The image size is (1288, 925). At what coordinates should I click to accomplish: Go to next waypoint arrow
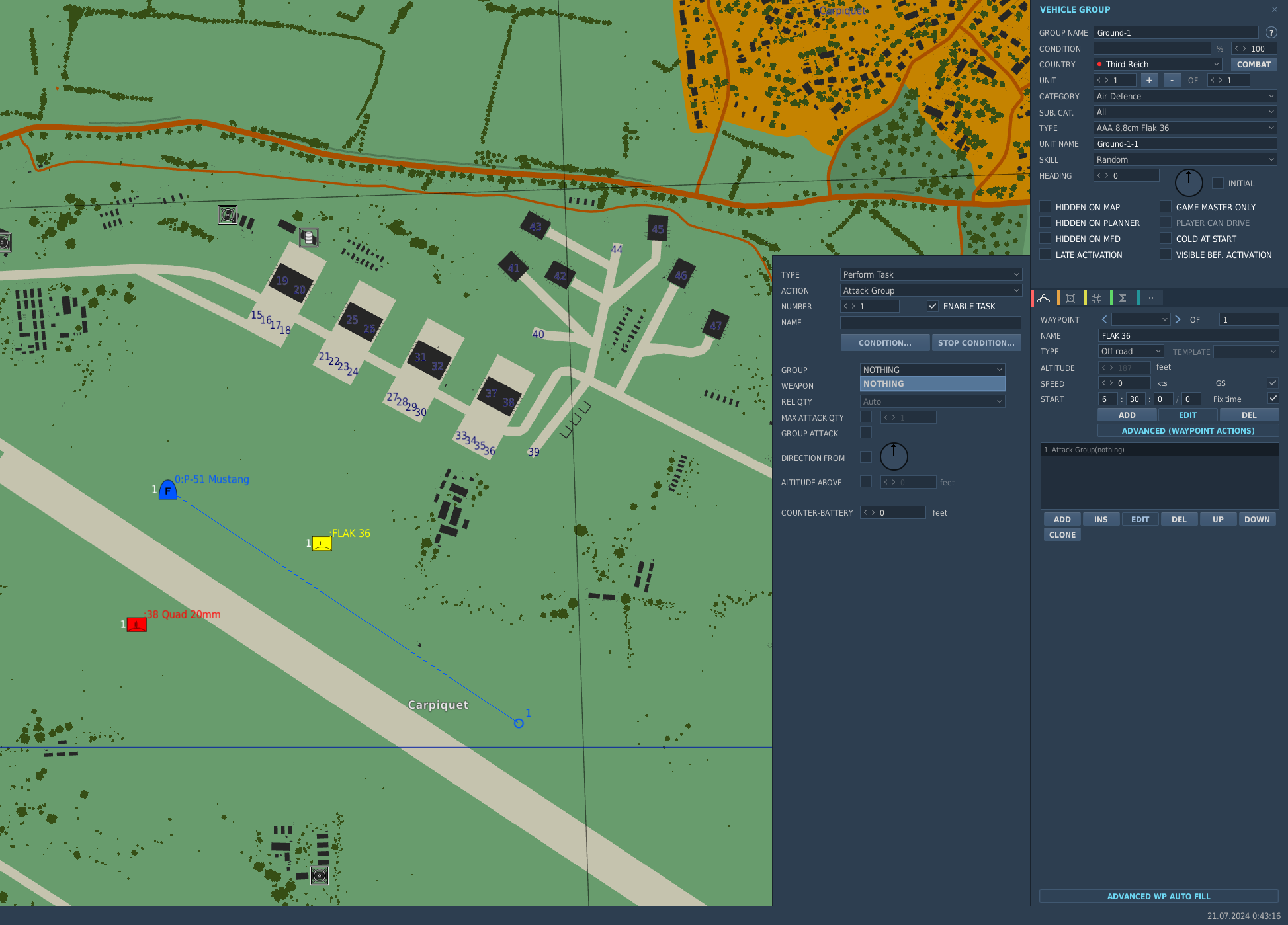[1178, 319]
